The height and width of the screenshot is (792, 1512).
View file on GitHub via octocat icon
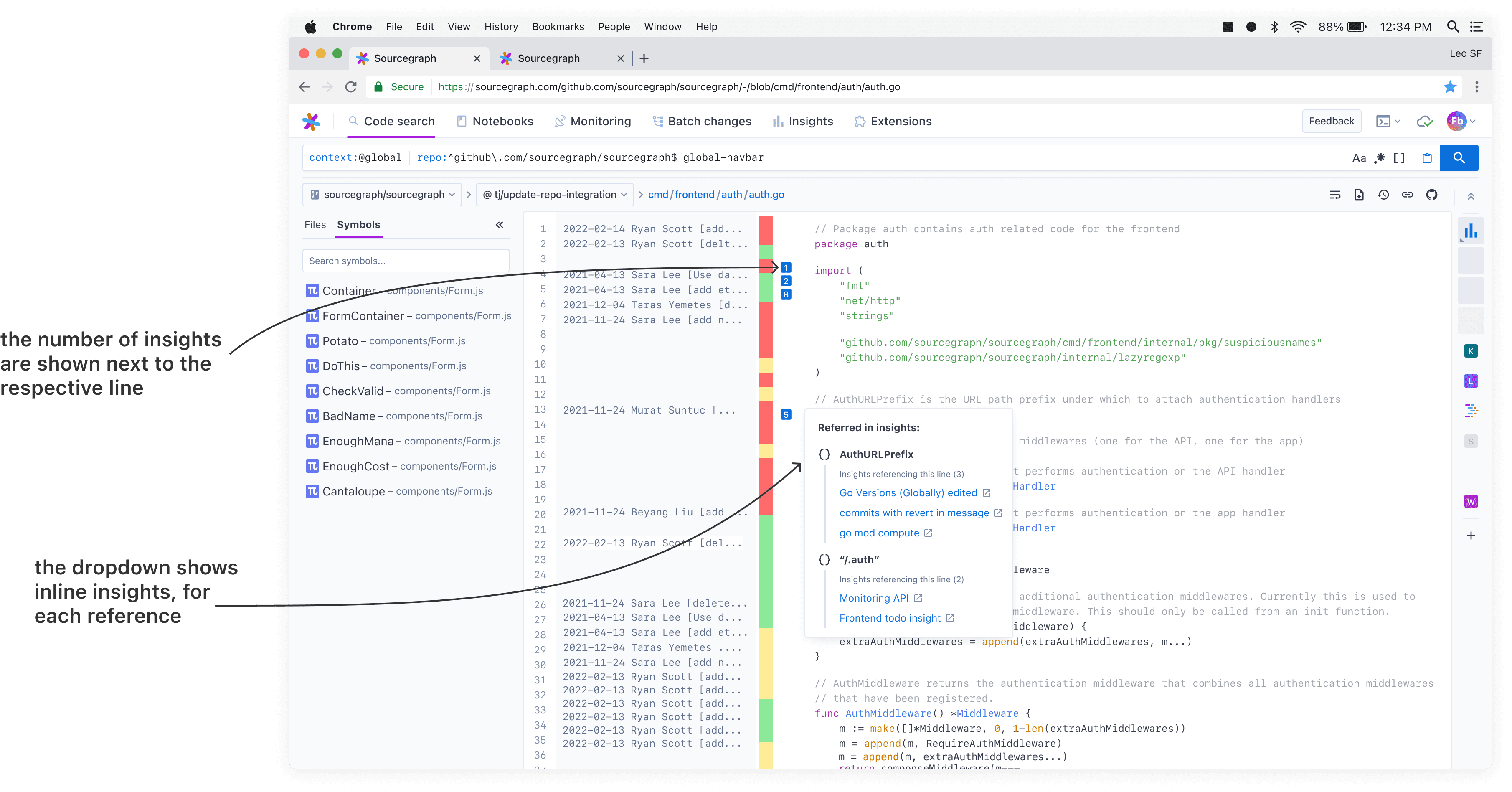click(1431, 195)
